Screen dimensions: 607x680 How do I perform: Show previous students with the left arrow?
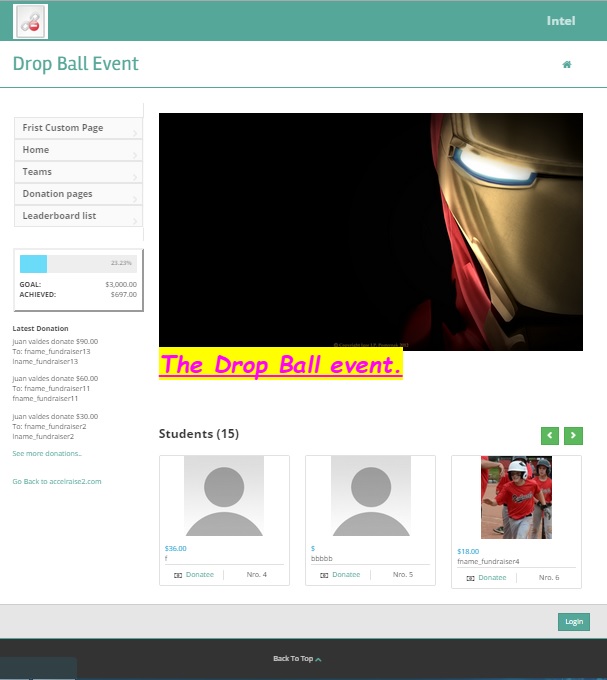pyautogui.click(x=550, y=435)
